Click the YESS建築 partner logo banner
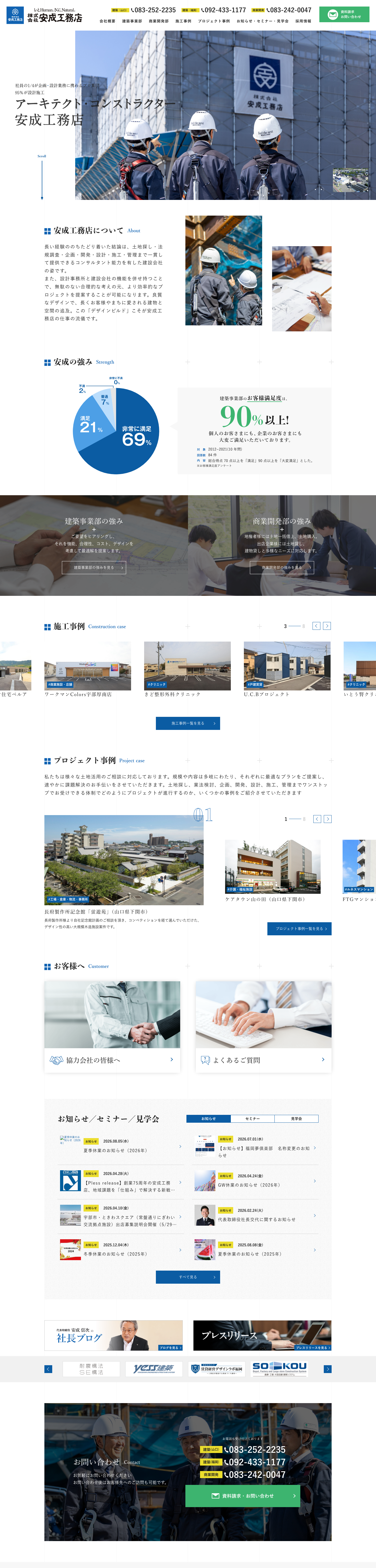Image resolution: width=376 pixels, height=1568 pixels. coord(154,1369)
